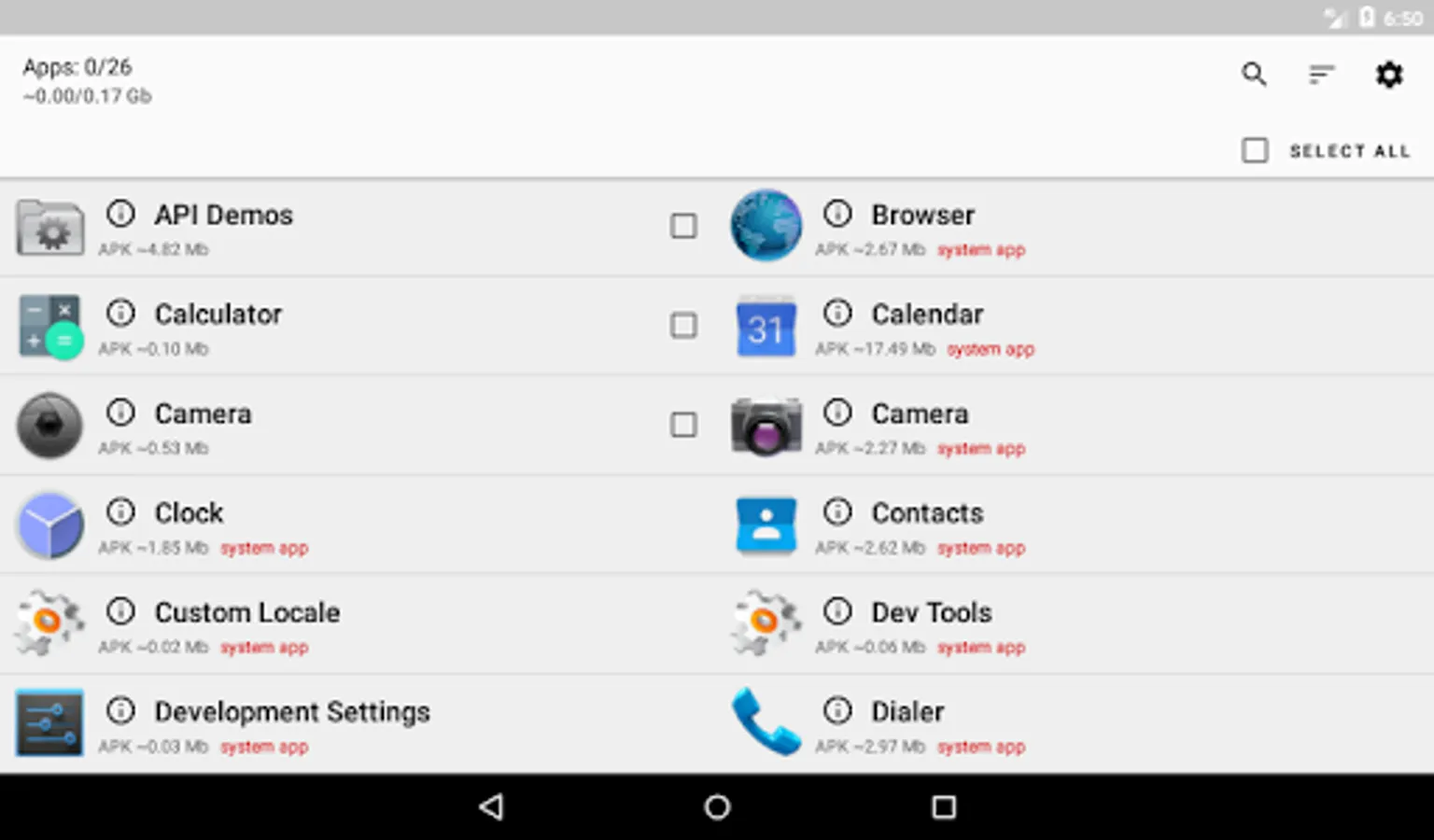Select the Calendar 31 app icon
The width and height of the screenshot is (1434, 840).
point(766,327)
